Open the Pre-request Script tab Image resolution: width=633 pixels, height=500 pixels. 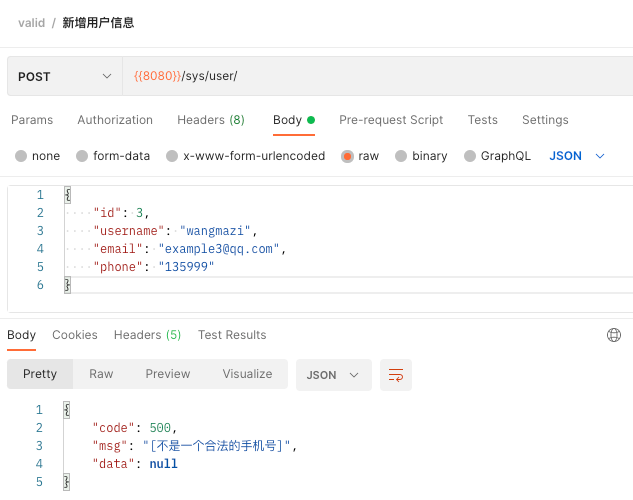(x=391, y=120)
